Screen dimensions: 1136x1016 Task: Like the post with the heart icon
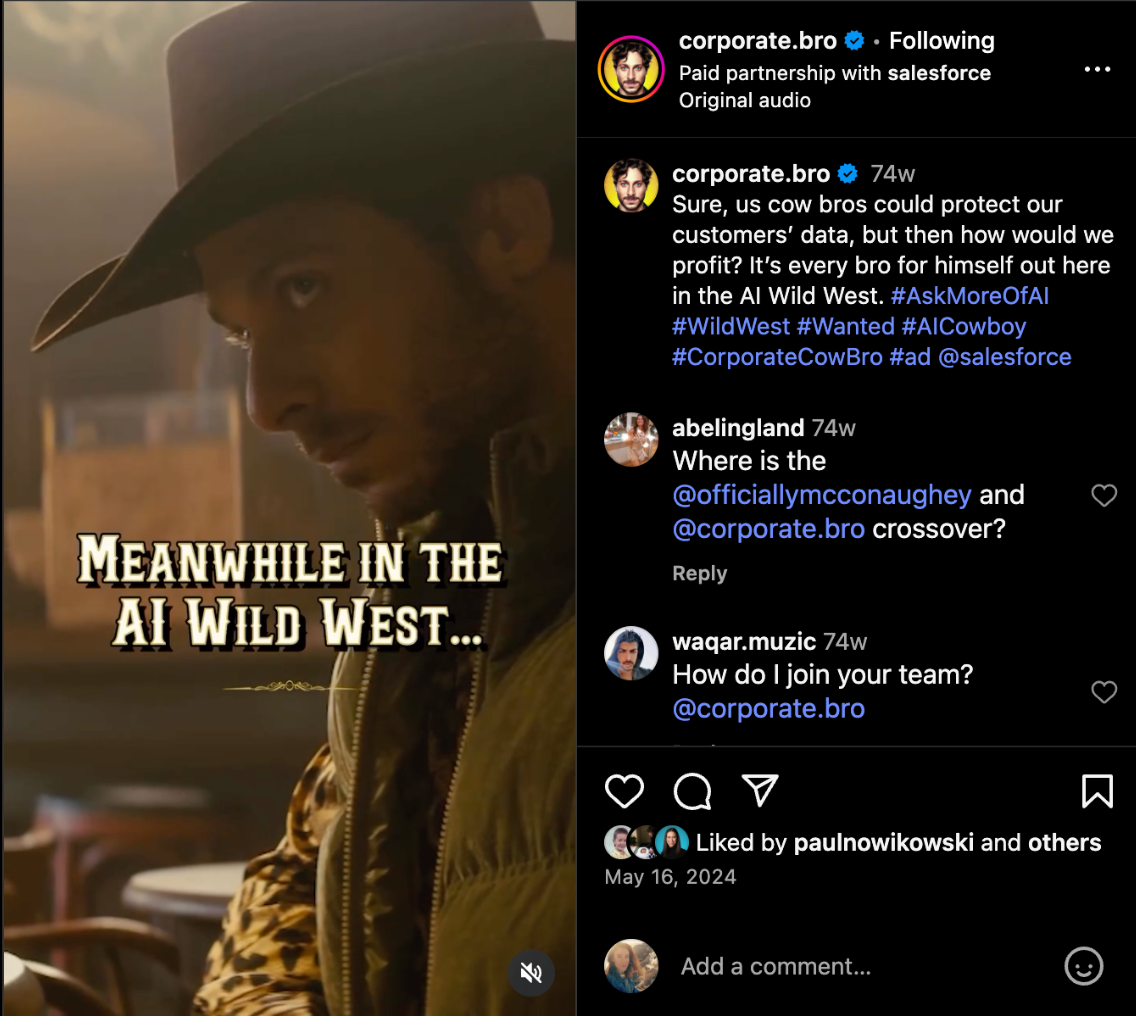(x=625, y=791)
